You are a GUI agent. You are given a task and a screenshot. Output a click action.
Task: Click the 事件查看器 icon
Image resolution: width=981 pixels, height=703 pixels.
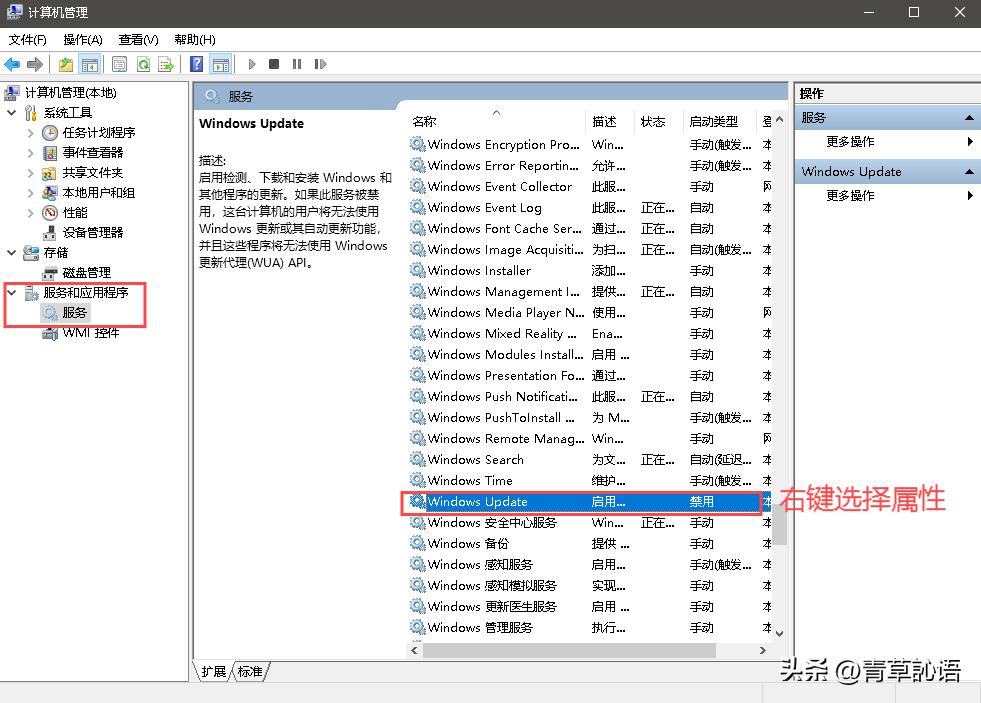(x=50, y=153)
